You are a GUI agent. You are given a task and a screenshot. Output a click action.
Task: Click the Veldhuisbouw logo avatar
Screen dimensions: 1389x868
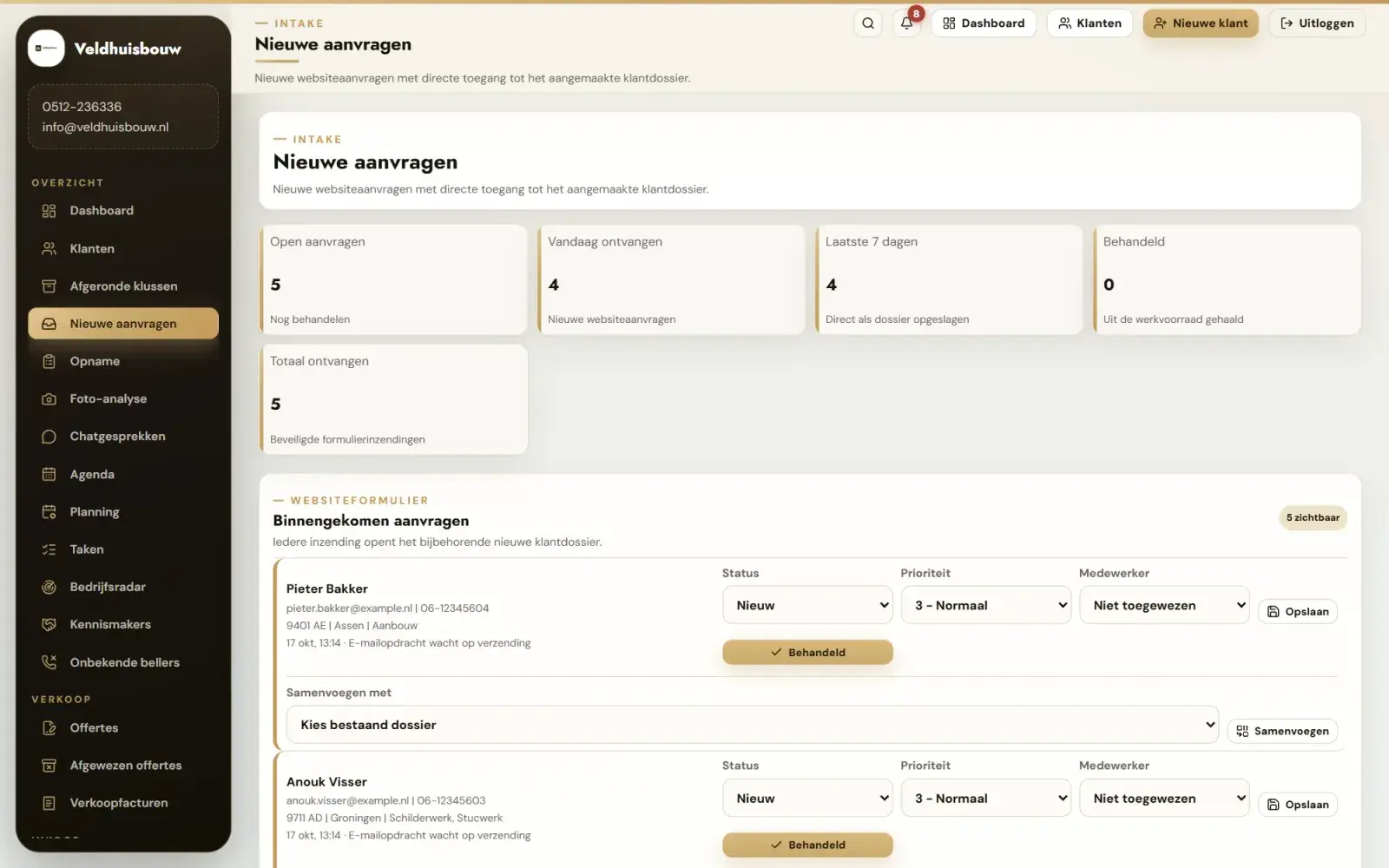pyautogui.click(x=46, y=49)
